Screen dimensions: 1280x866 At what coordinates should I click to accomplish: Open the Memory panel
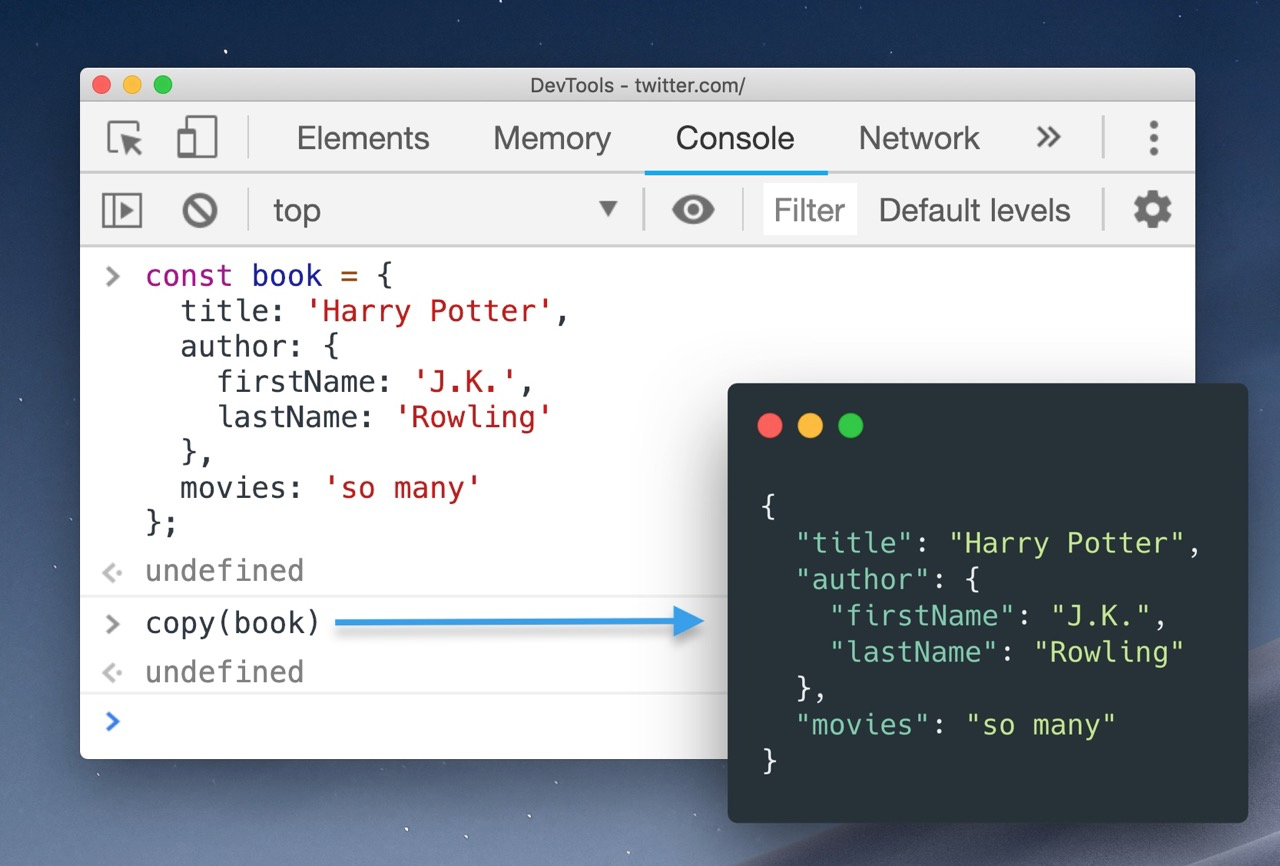[x=551, y=138]
